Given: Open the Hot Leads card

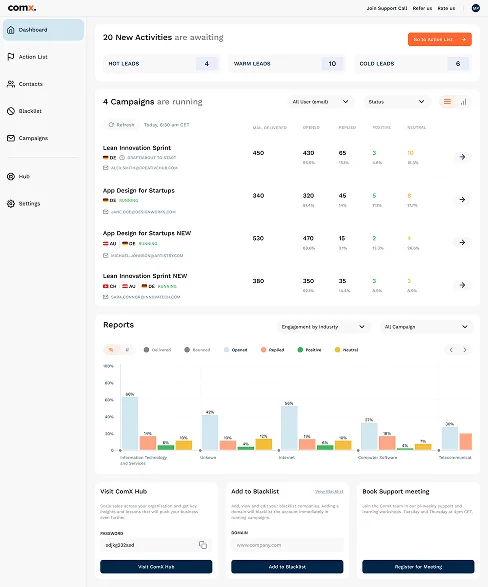Looking at the screenshot, I should [161, 64].
